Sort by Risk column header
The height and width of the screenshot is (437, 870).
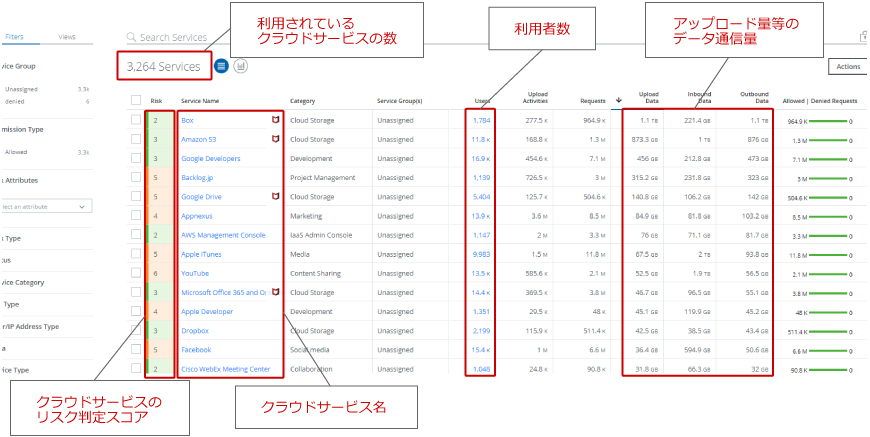click(156, 101)
